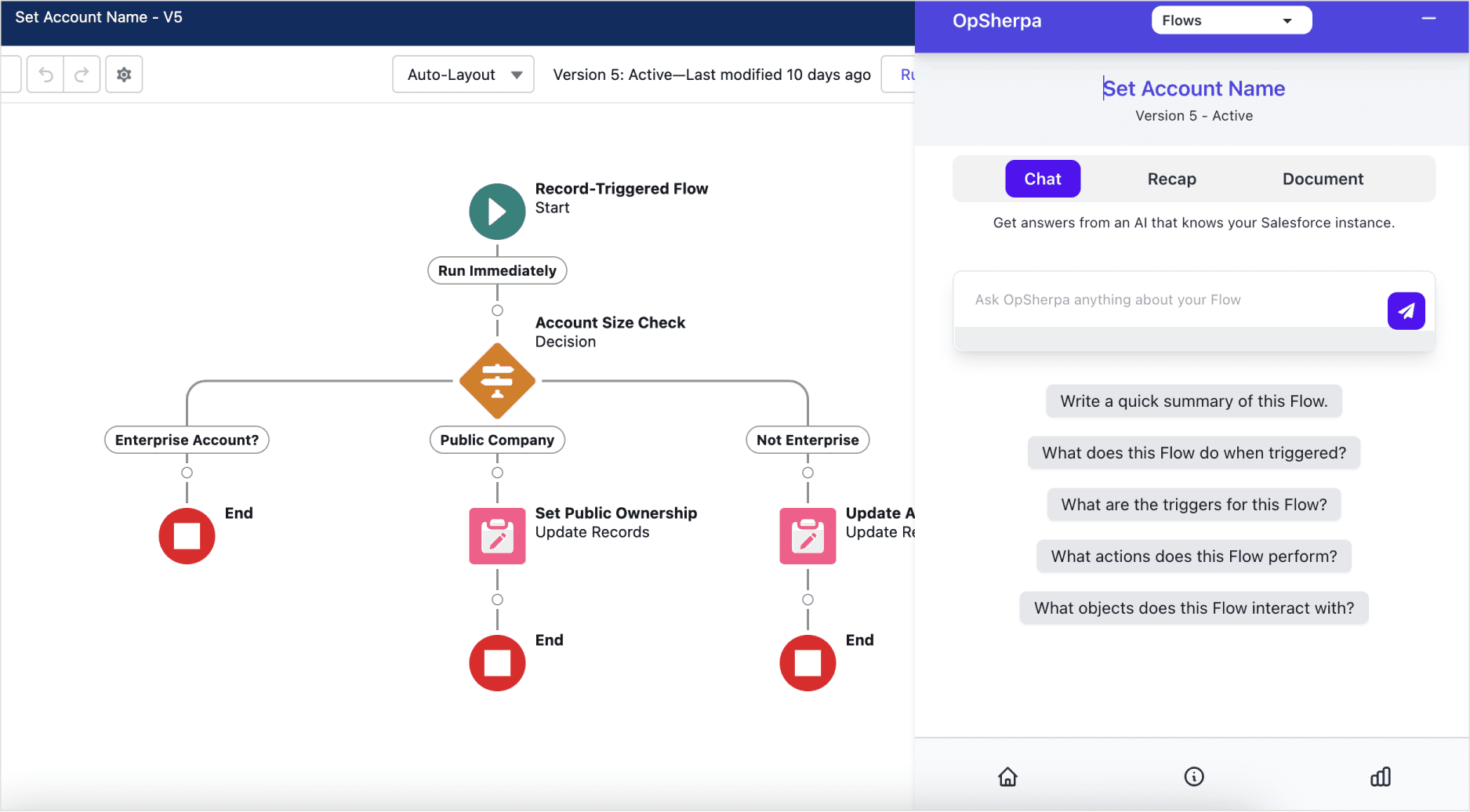Click the 'Set Account Name - V5' header title
This screenshot has height=812, width=1470.
click(99, 17)
